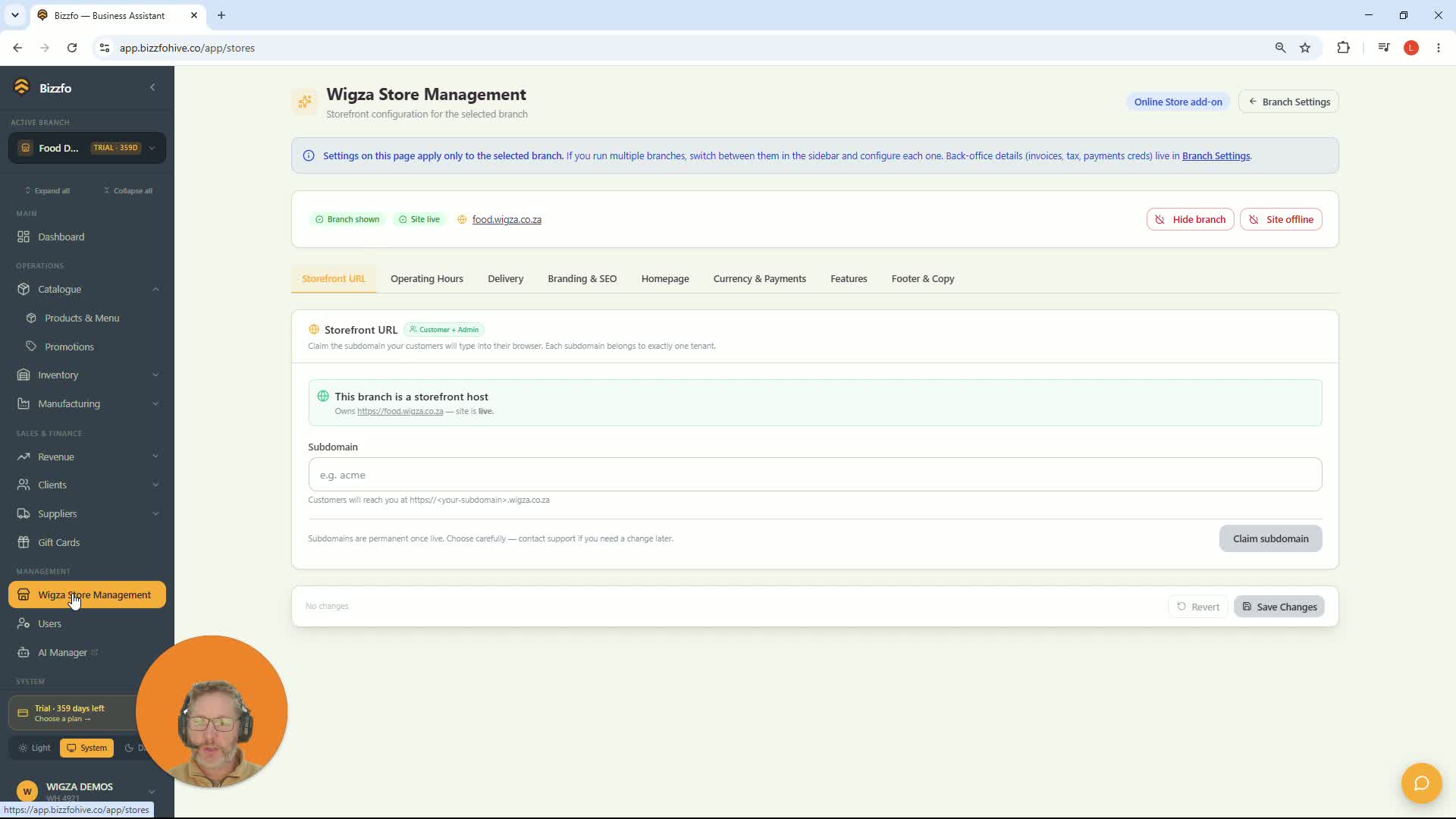Switch to the Branding & SEO tab
This screenshot has height=819, width=1456.
[x=582, y=278]
